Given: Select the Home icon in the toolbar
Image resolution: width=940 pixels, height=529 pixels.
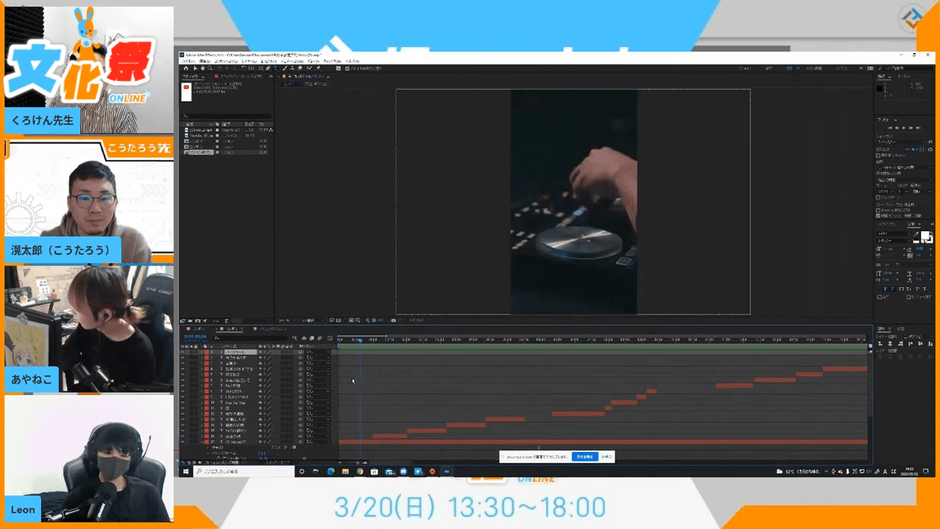Looking at the screenshot, I should [185, 68].
